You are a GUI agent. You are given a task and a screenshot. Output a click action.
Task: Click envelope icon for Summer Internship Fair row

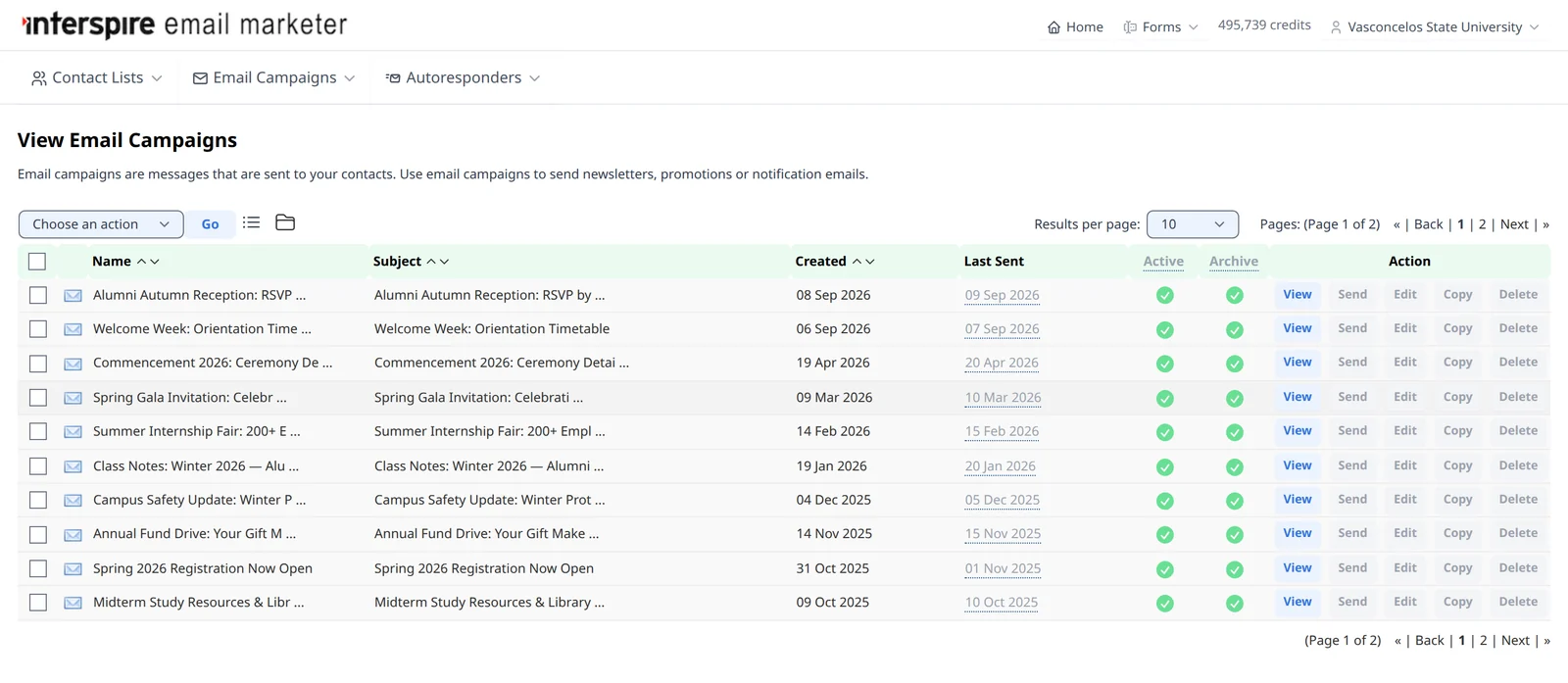coord(73,432)
